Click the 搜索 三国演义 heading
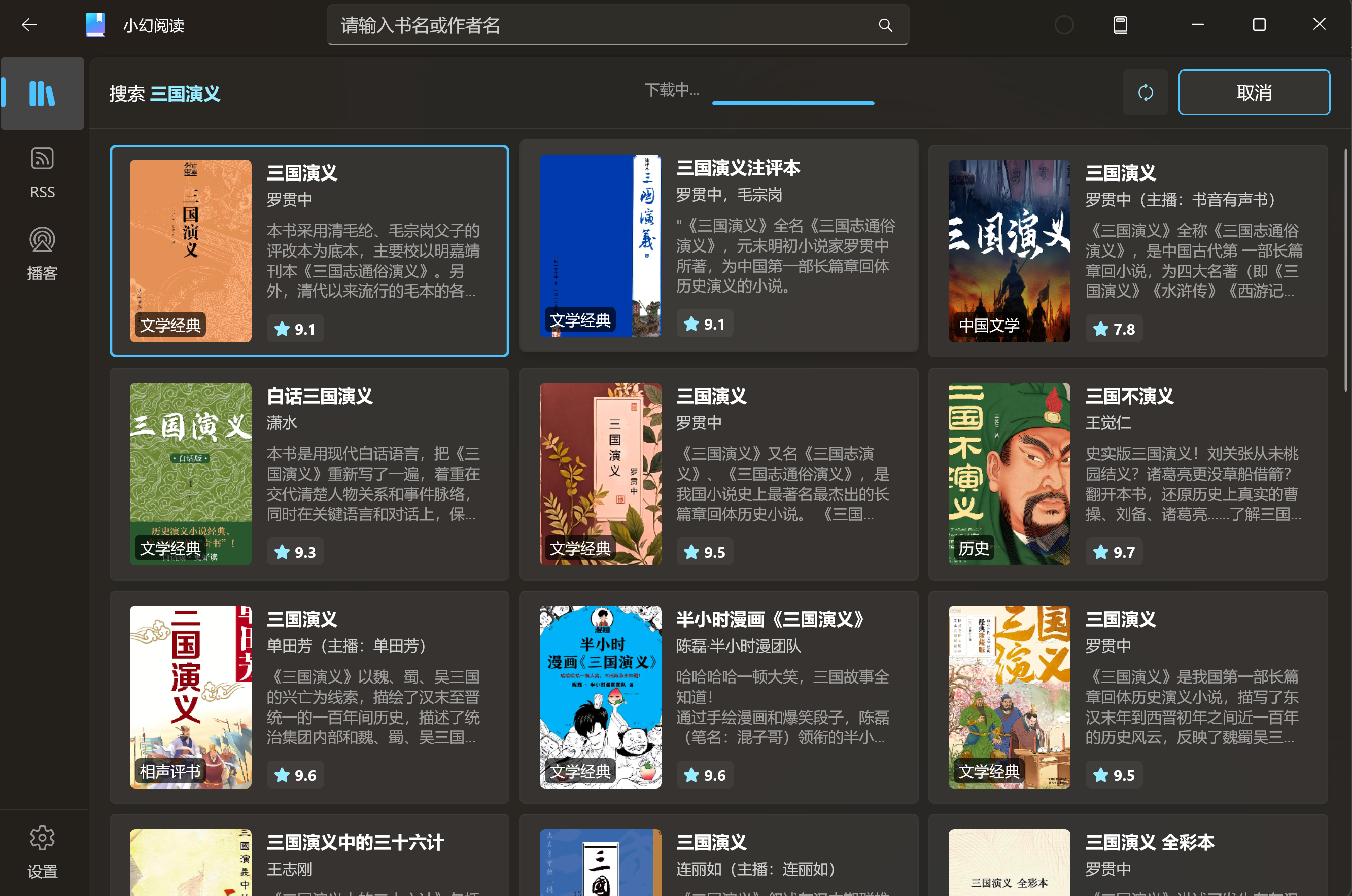The image size is (1352, 896). [165, 94]
